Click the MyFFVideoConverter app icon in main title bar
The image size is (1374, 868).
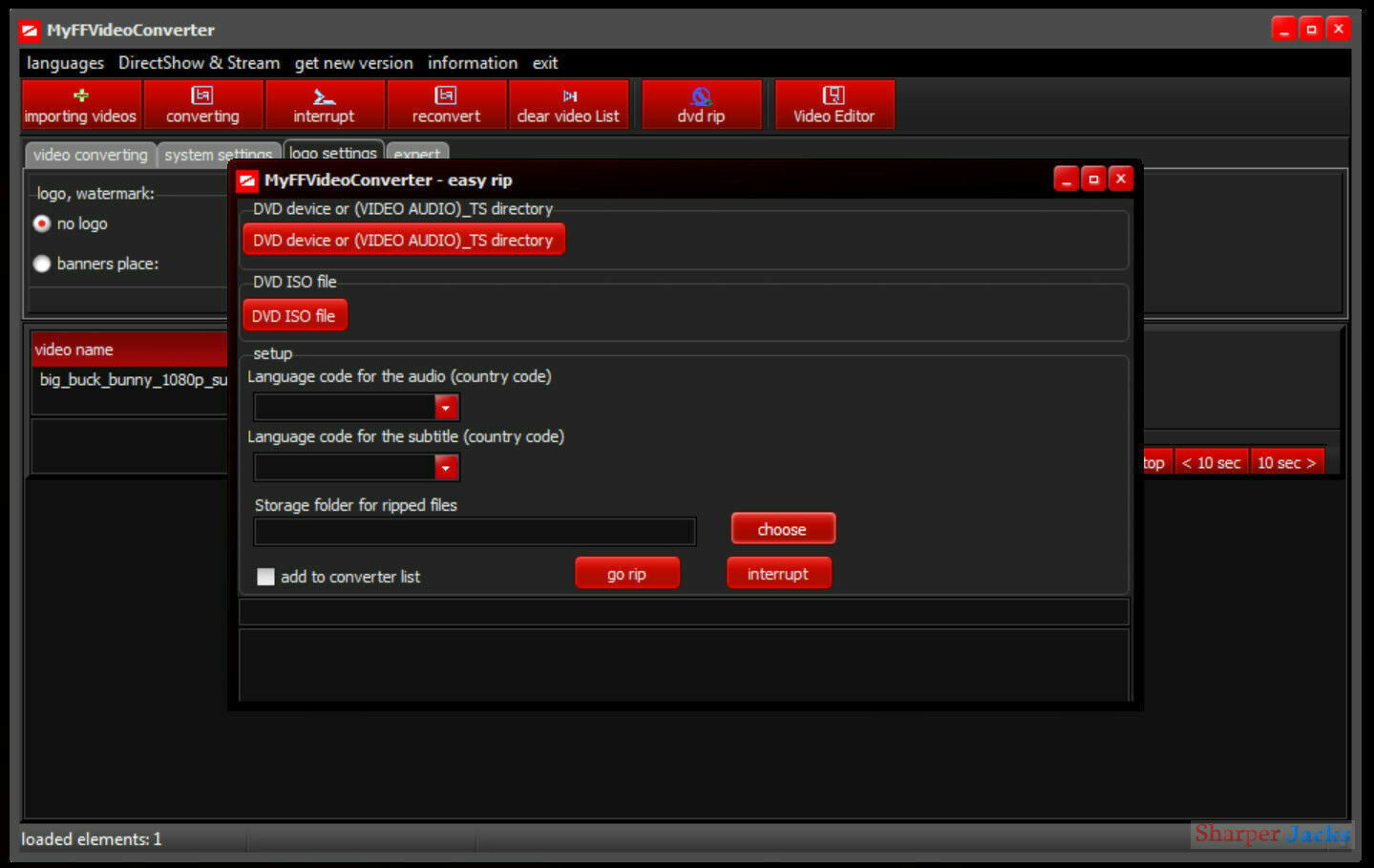tap(31, 31)
